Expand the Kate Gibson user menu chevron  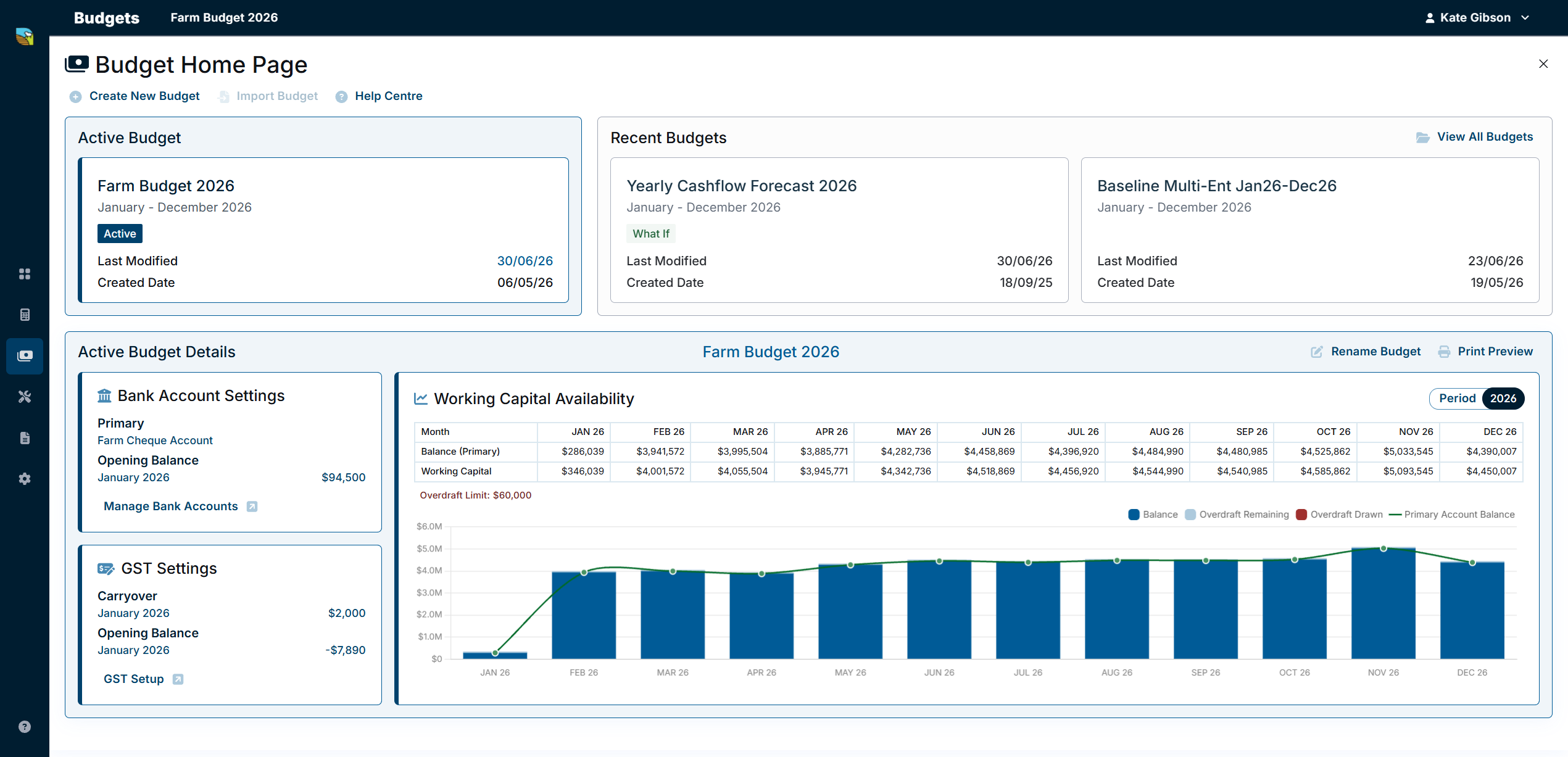1525,18
